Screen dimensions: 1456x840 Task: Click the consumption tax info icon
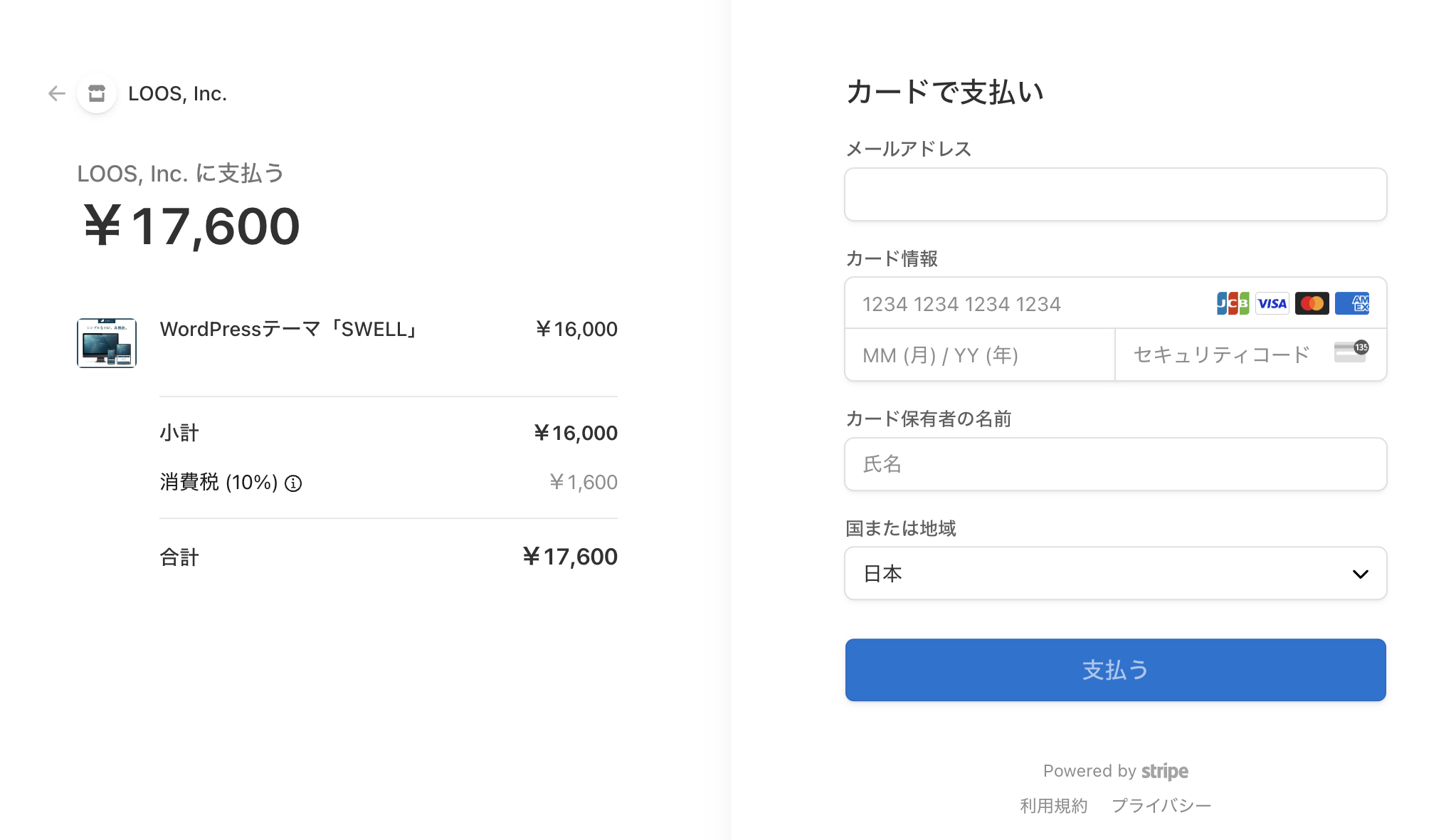[293, 483]
